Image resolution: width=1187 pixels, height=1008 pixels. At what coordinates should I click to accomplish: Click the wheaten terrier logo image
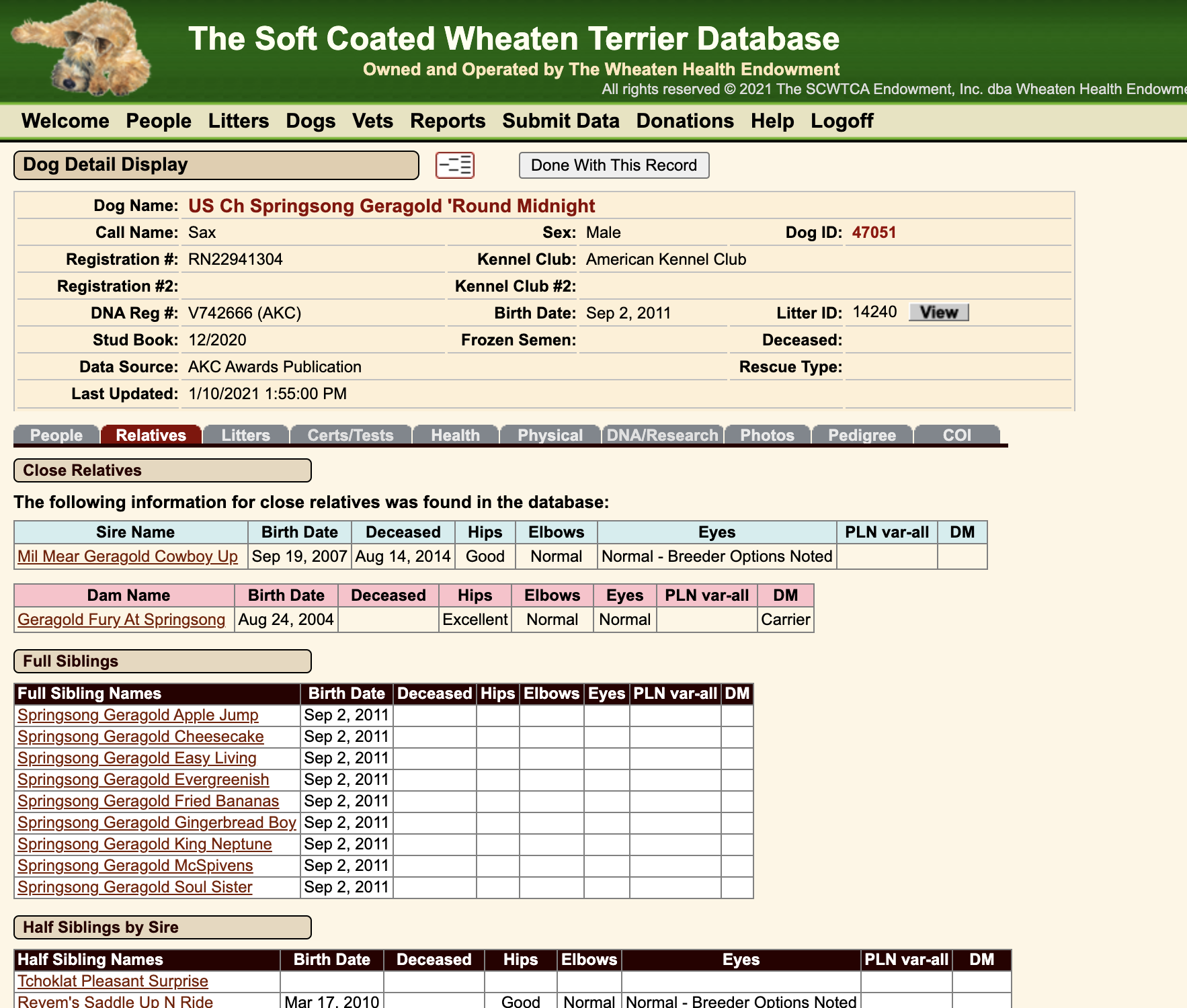[x=82, y=48]
